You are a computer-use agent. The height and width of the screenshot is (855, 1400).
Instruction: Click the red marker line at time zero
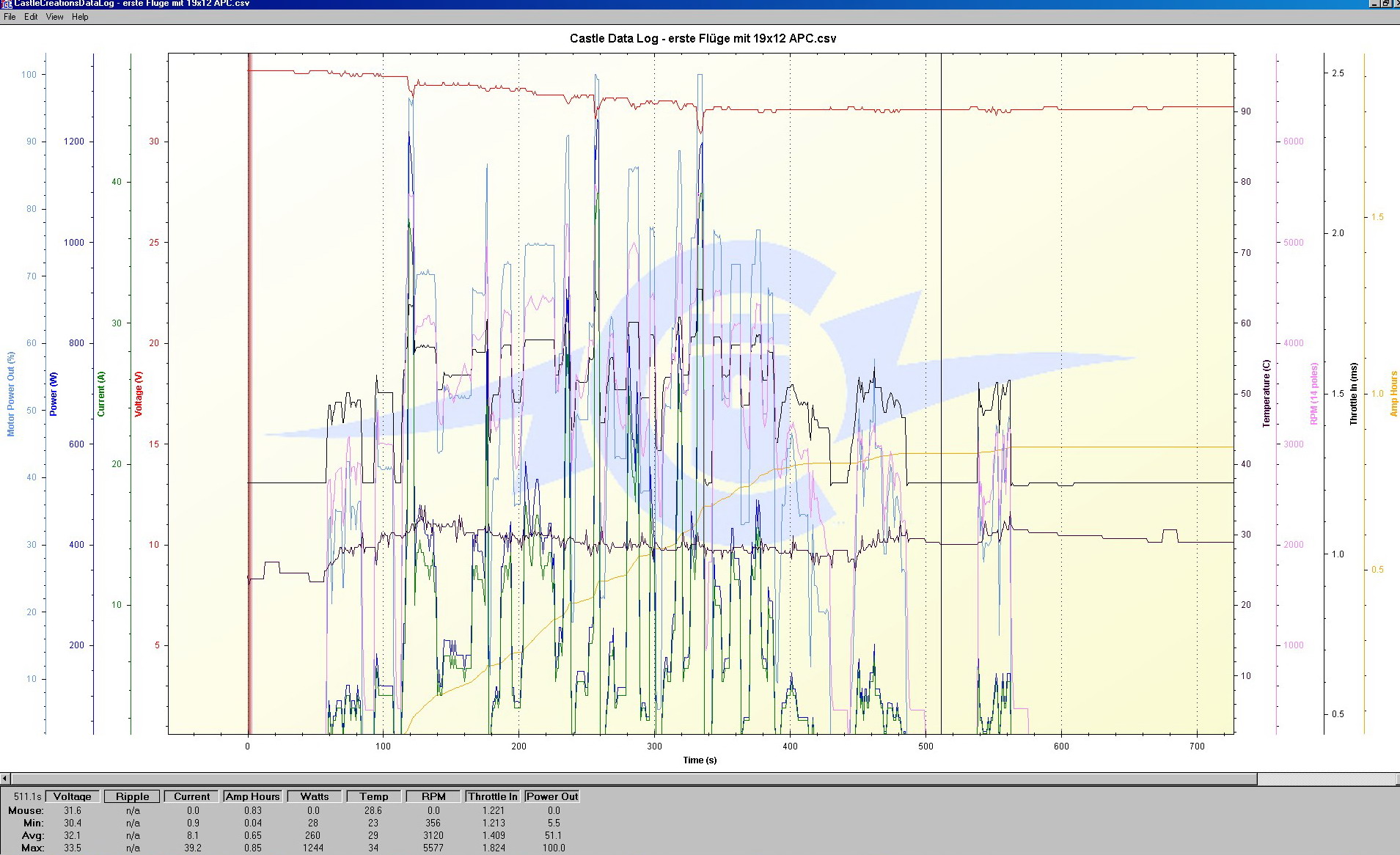(x=249, y=367)
